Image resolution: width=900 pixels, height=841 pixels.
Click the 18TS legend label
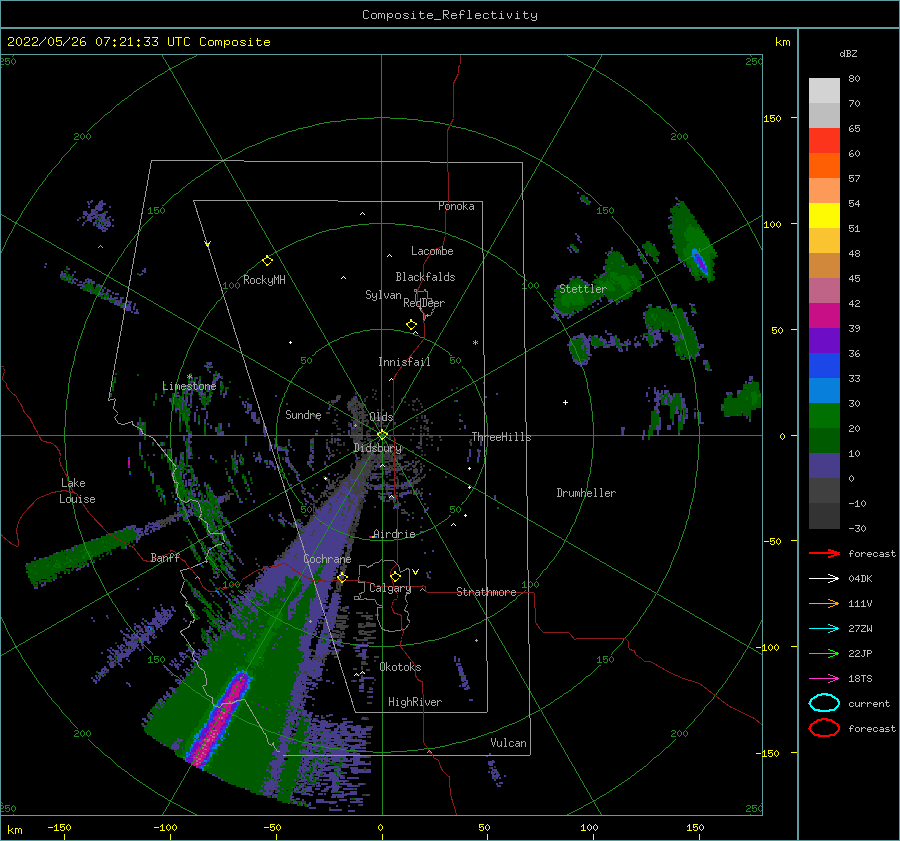(860, 679)
